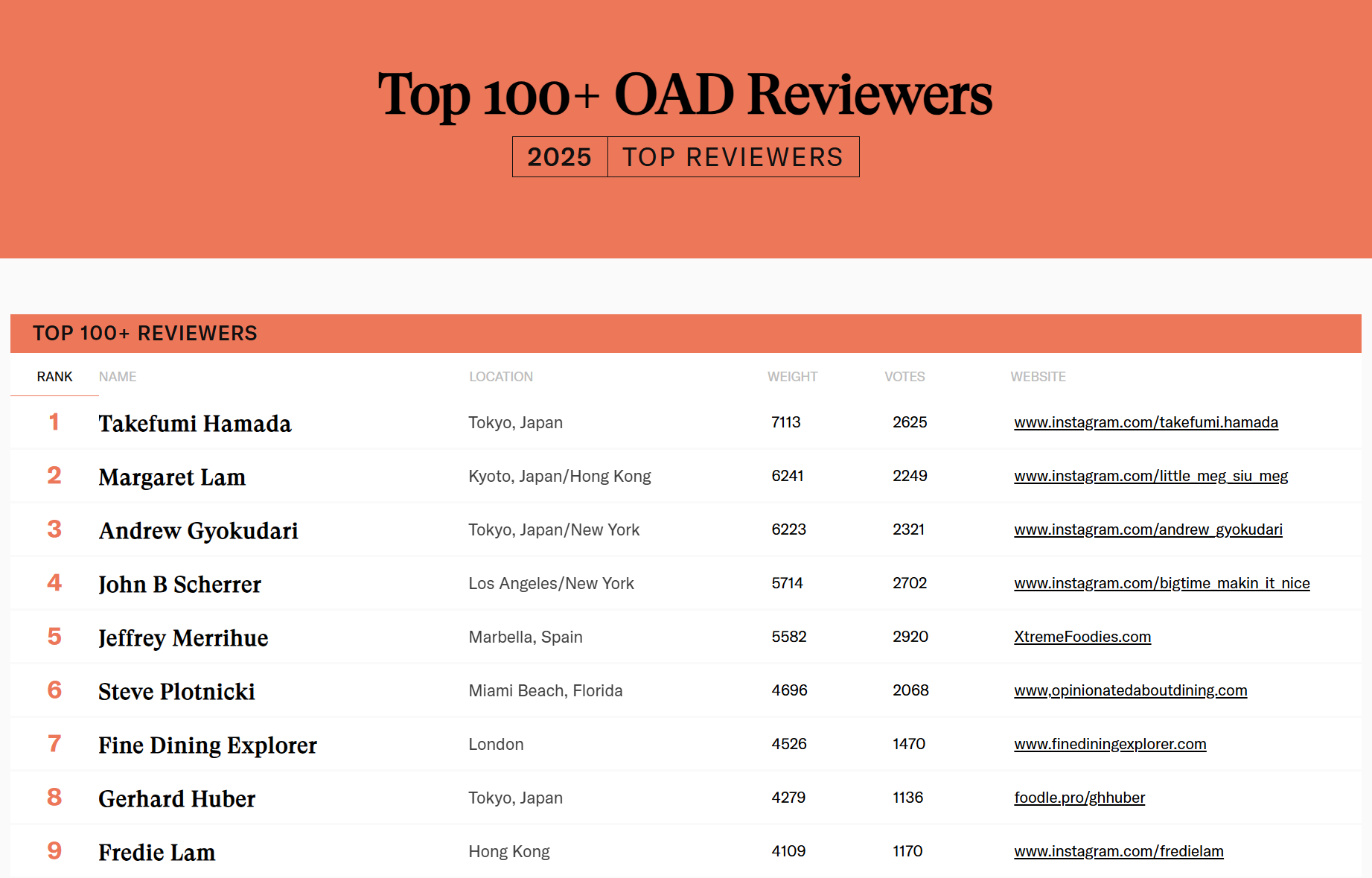This screenshot has height=878, width=1372.
Task: Open Takefumi Hamada's Instagram link
Action: pyautogui.click(x=1145, y=422)
